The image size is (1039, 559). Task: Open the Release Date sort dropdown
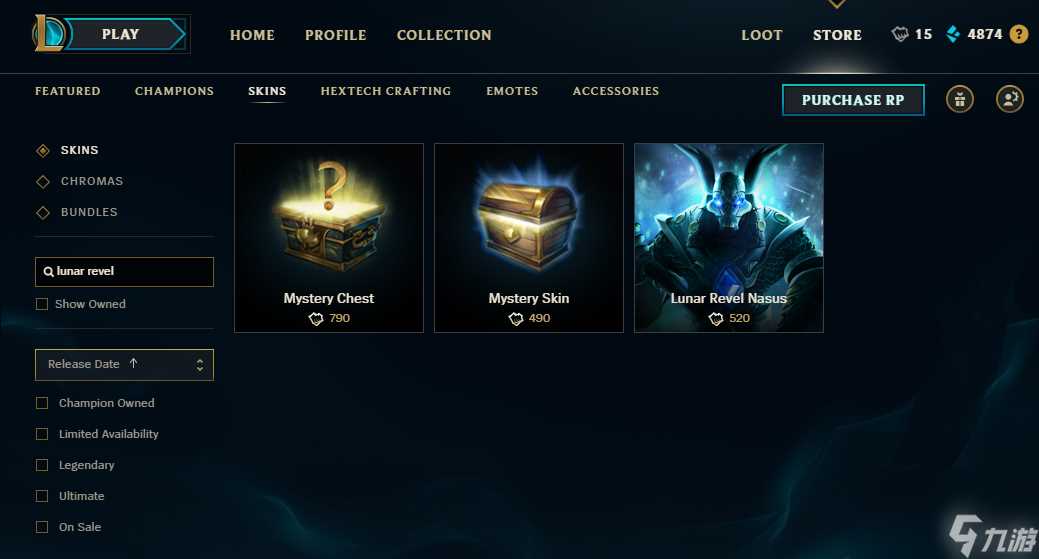pyautogui.click(x=125, y=365)
